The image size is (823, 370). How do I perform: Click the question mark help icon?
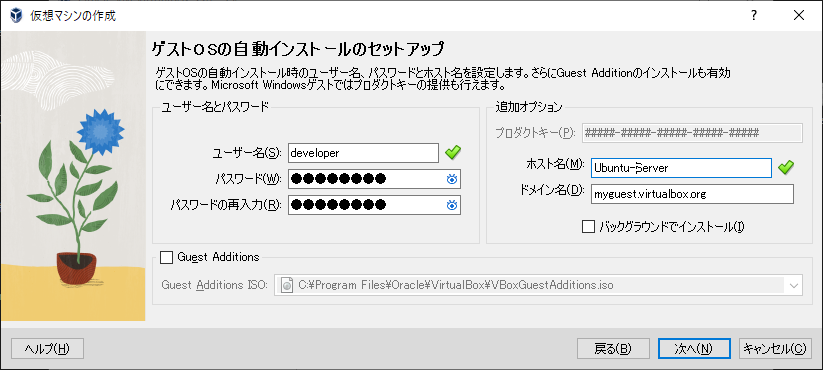click(754, 16)
